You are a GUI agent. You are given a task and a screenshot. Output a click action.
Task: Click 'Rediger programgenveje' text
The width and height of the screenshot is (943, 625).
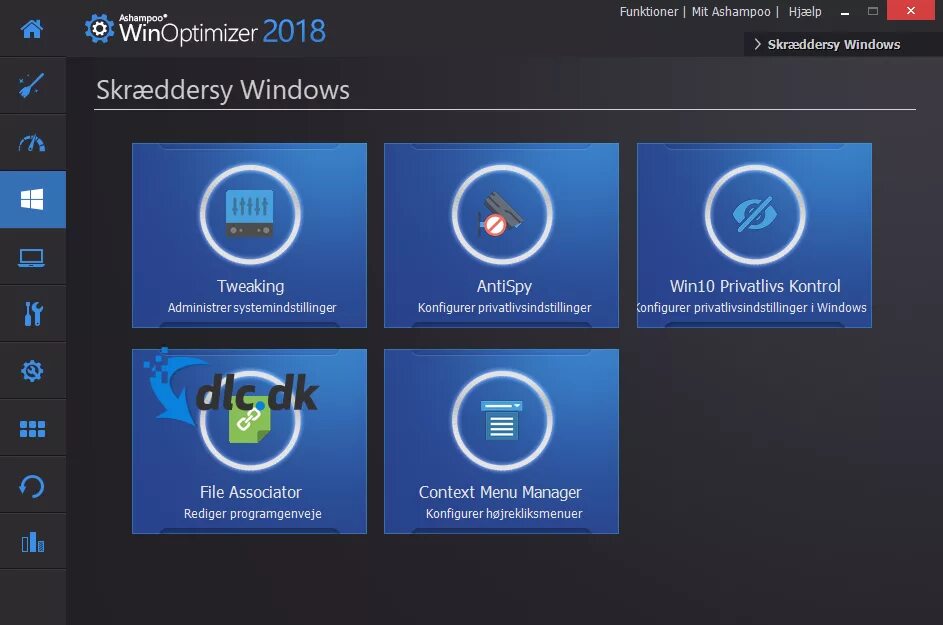(x=253, y=514)
